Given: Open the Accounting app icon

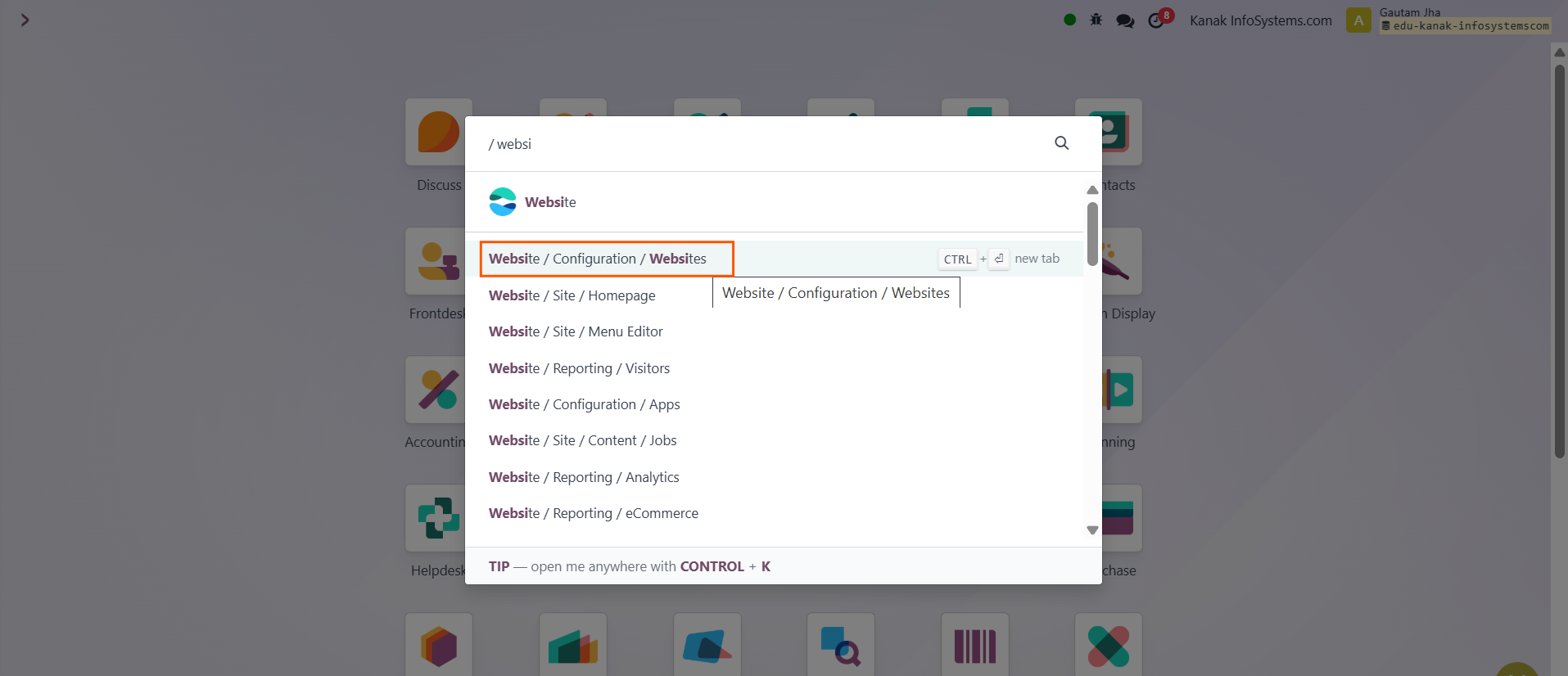Looking at the screenshot, I should click(439, 390).
